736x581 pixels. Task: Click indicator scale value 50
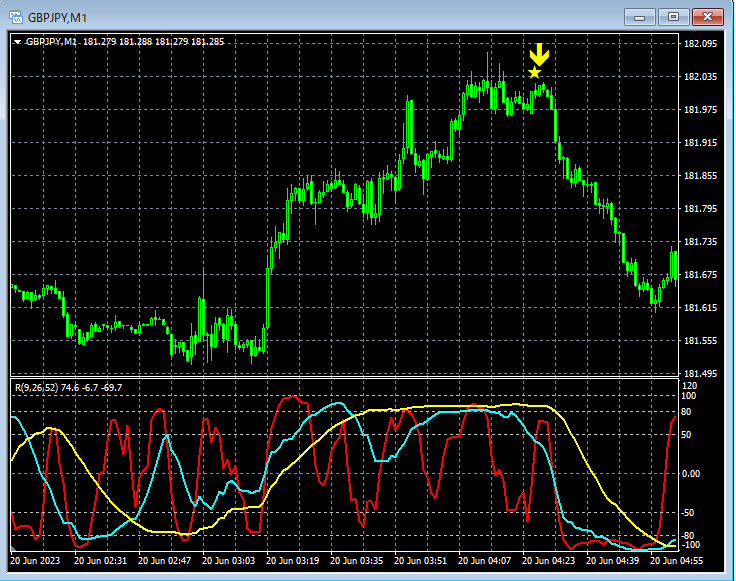(686, 435)
